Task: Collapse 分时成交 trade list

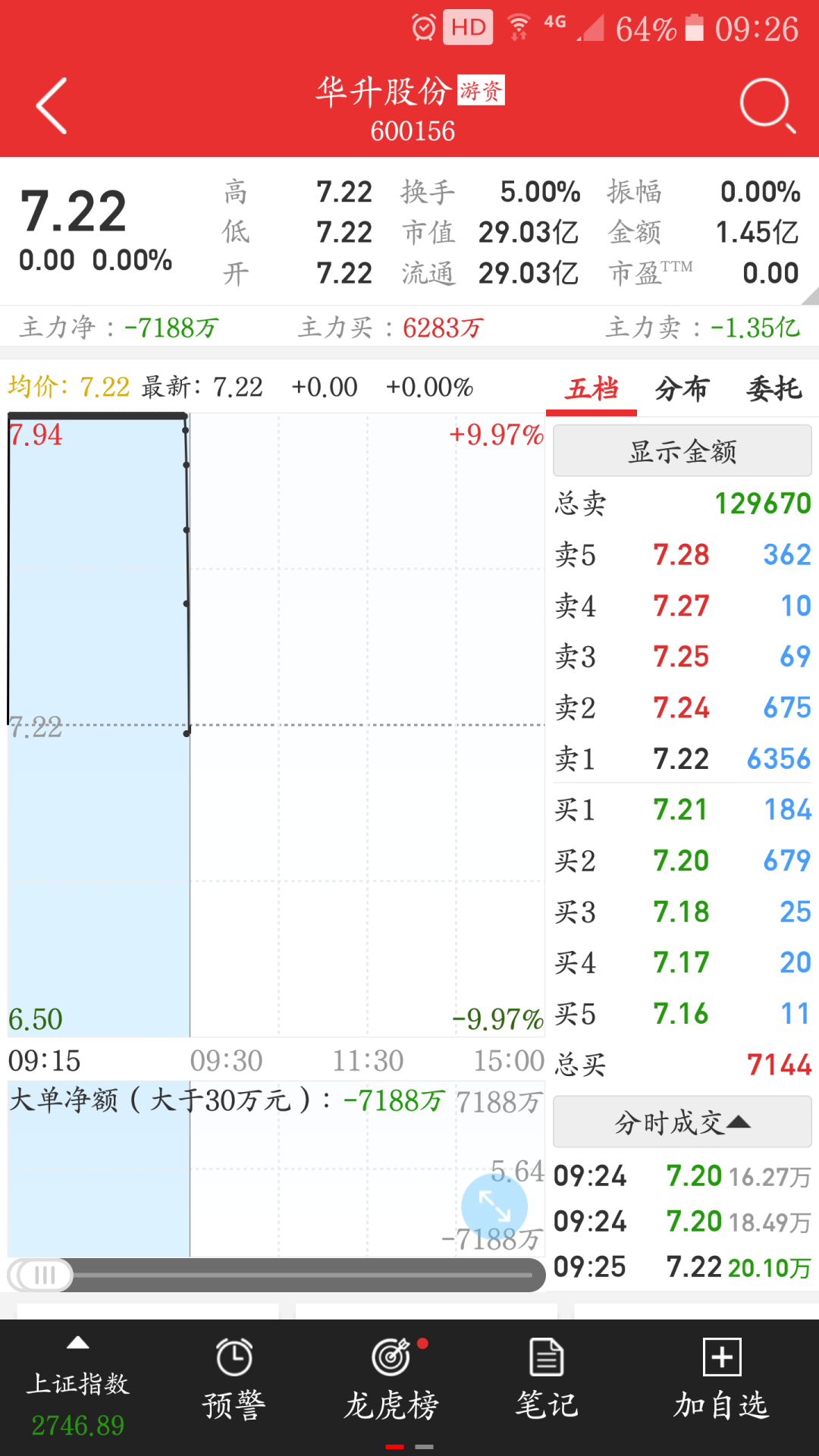Action: pos(682,1122)
